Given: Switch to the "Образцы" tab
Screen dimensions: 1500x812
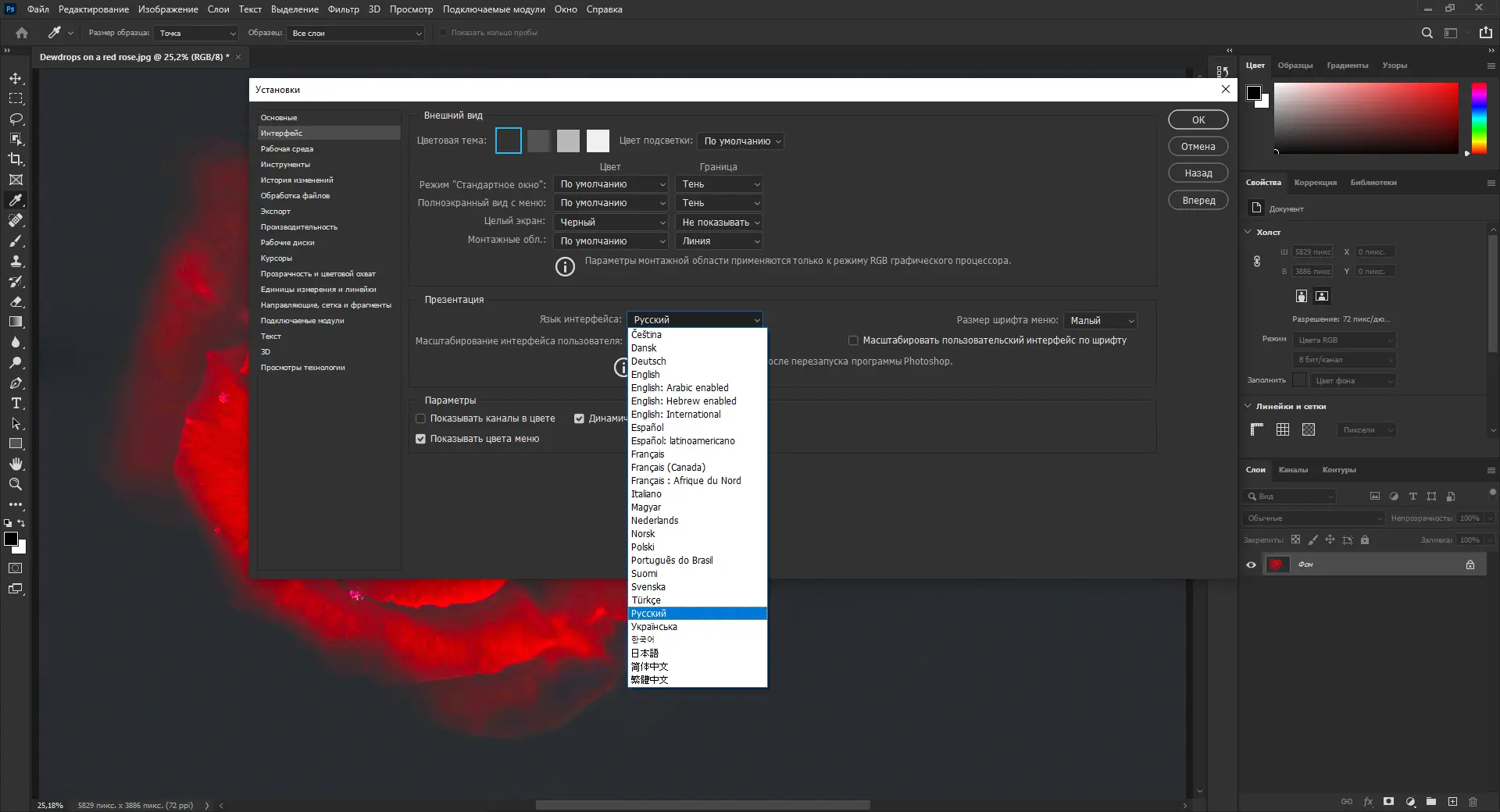Looking at the screenshot, I should point(1295,66).
